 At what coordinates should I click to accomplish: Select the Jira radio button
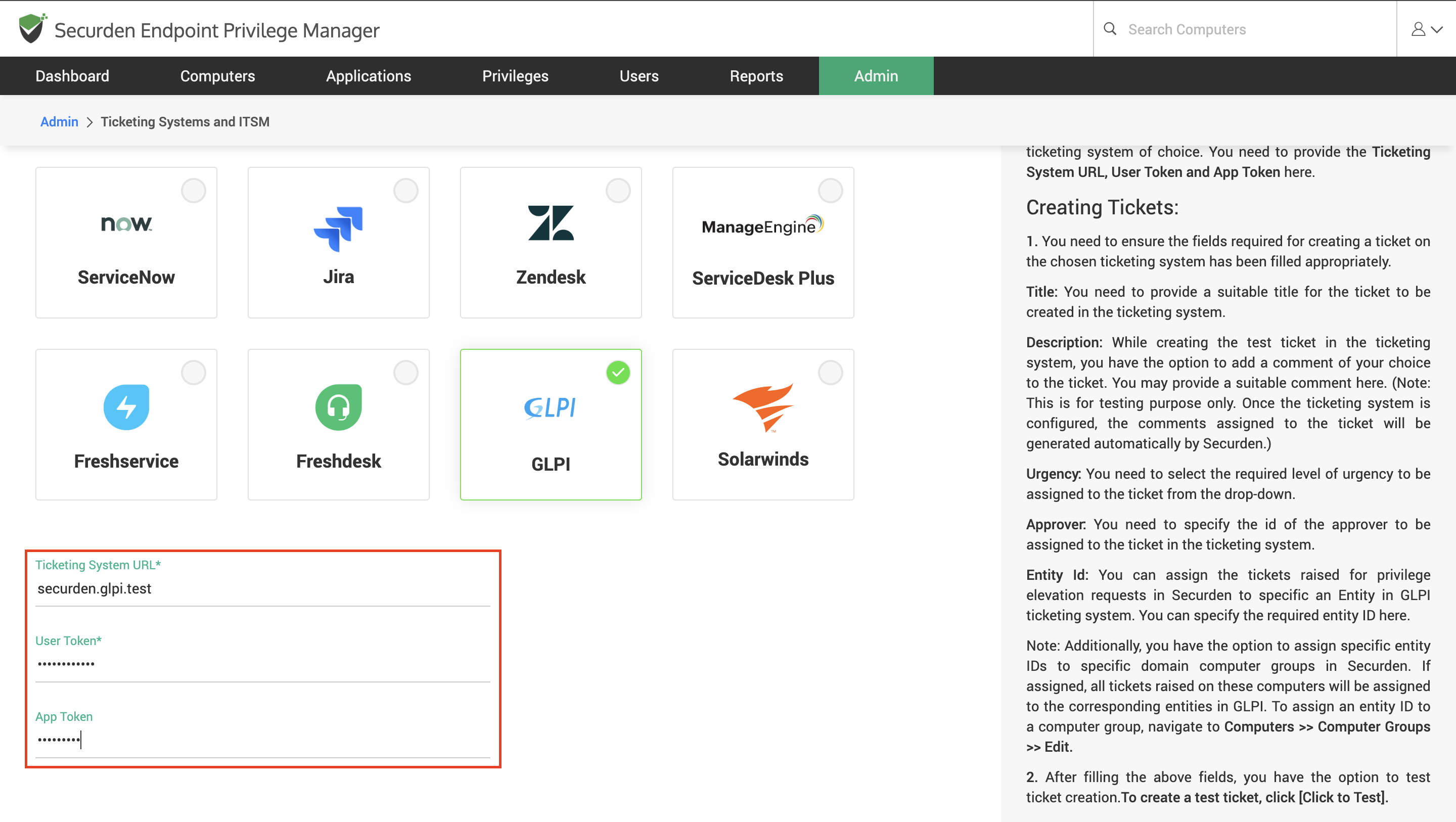pos(406,191)
